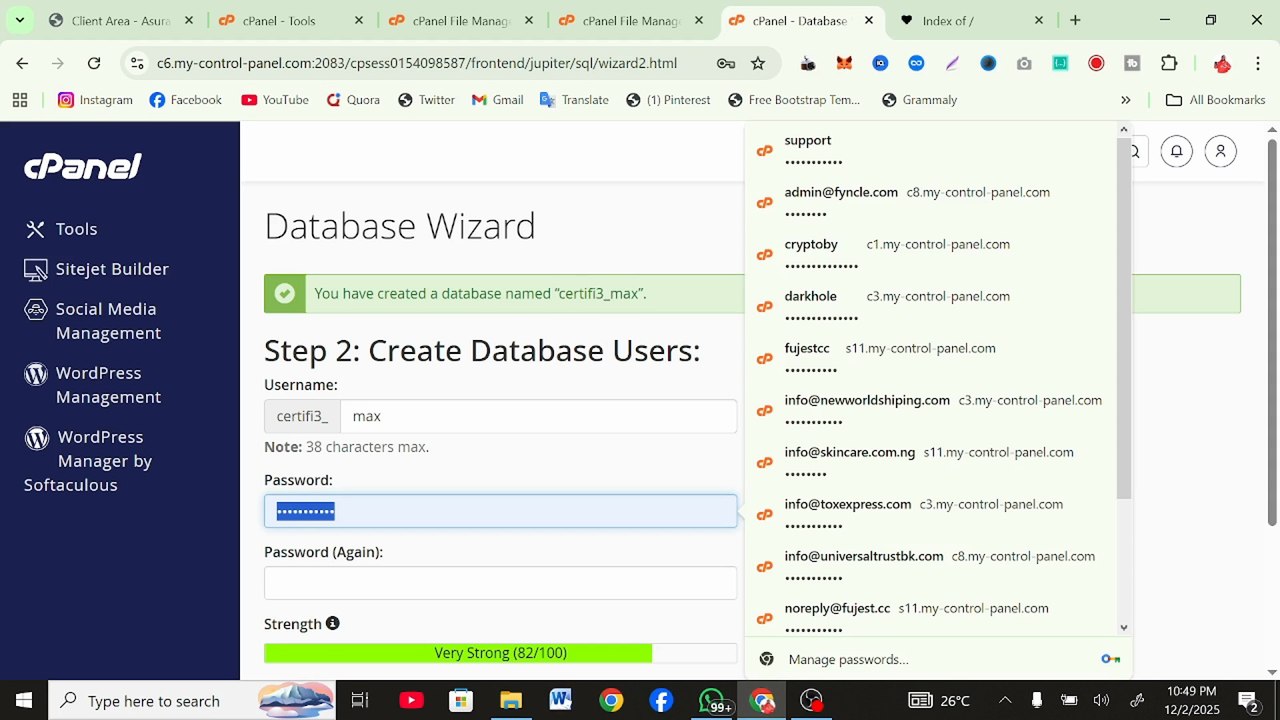The width and height of the screenshot is (1280, 720).
Task: Open volume control in system tray
Action: pos(1101,700)
